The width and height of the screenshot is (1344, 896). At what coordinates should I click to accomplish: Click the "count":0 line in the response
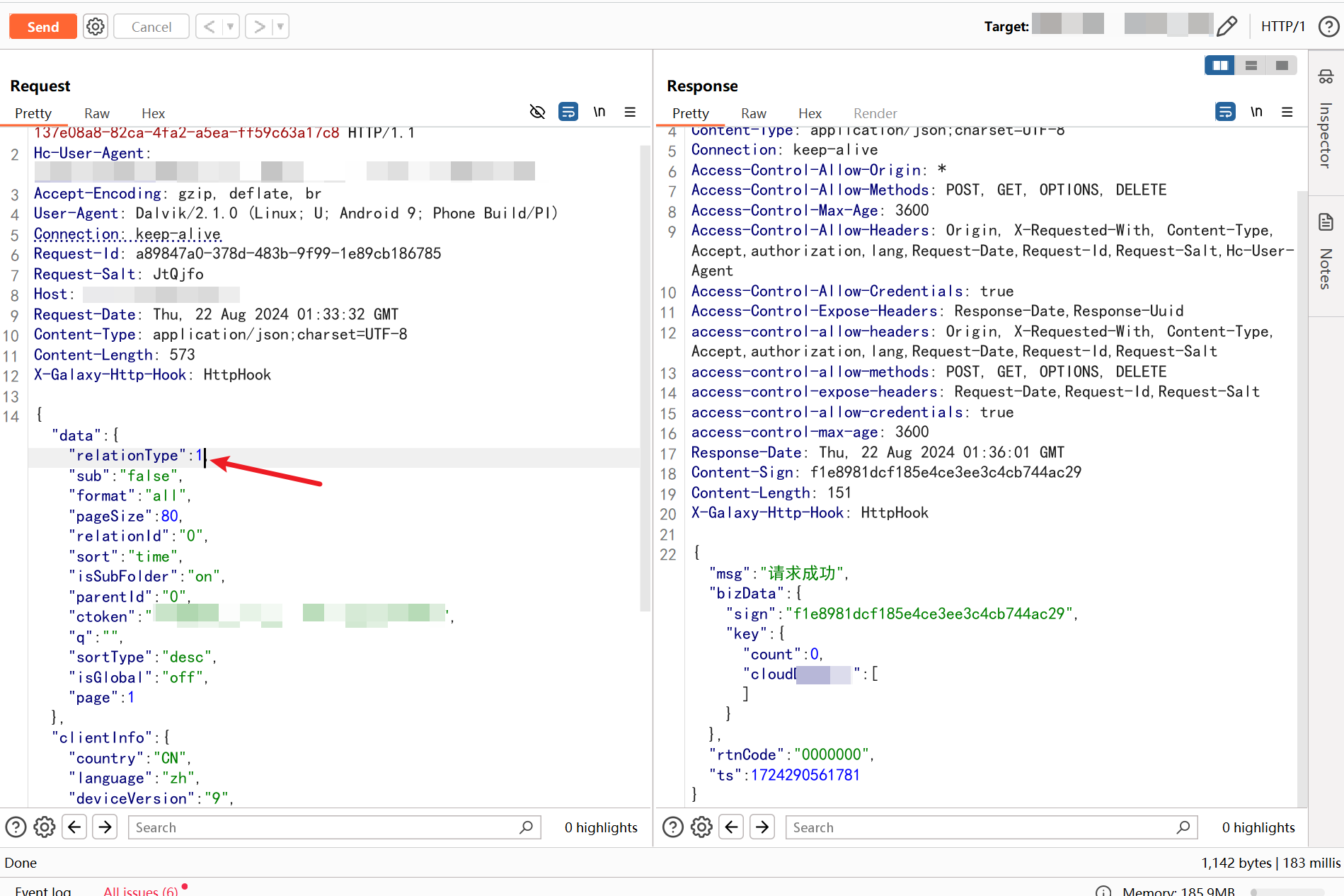pyautogui.click(x=783, y=655)
